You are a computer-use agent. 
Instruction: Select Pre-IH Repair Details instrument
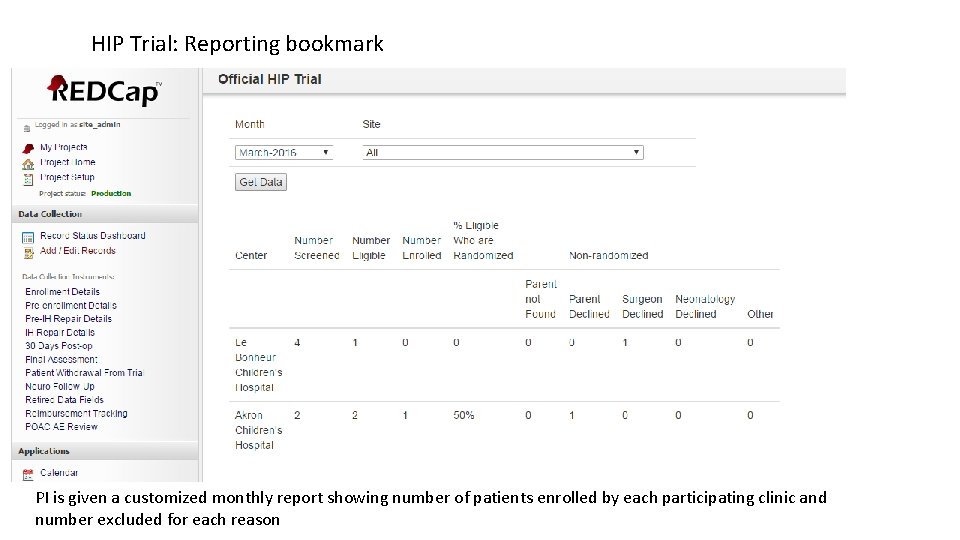pos(69,319)
